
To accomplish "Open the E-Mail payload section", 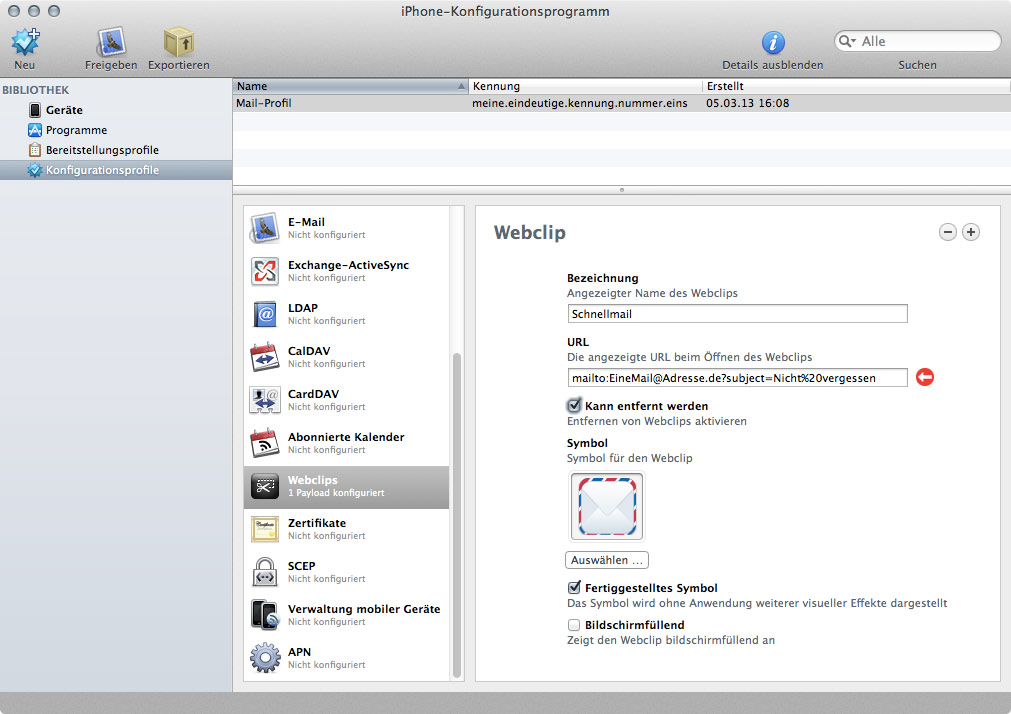I will 347,228.
